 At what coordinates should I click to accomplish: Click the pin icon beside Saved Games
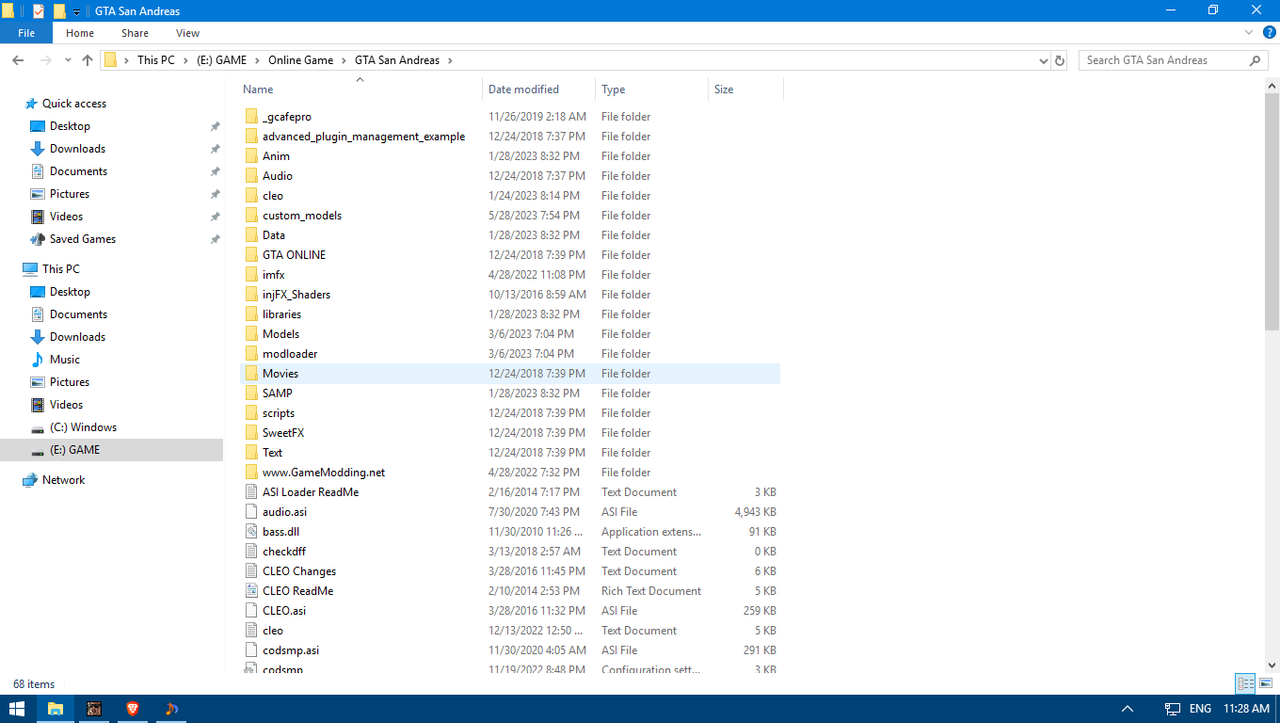click(x=215, y=239)
